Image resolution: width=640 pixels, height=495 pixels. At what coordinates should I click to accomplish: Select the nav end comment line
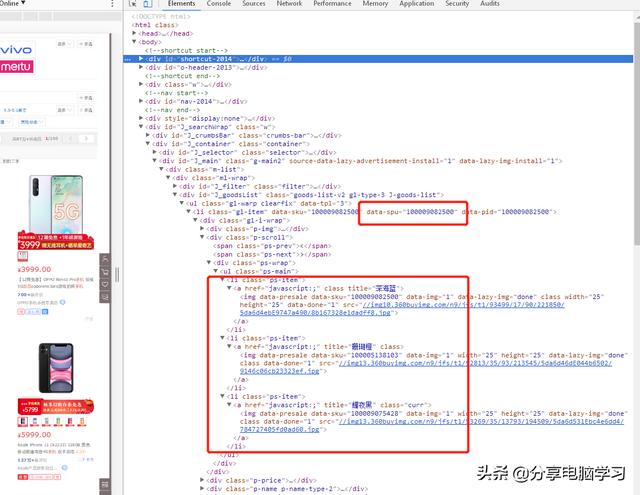[172, 110]
